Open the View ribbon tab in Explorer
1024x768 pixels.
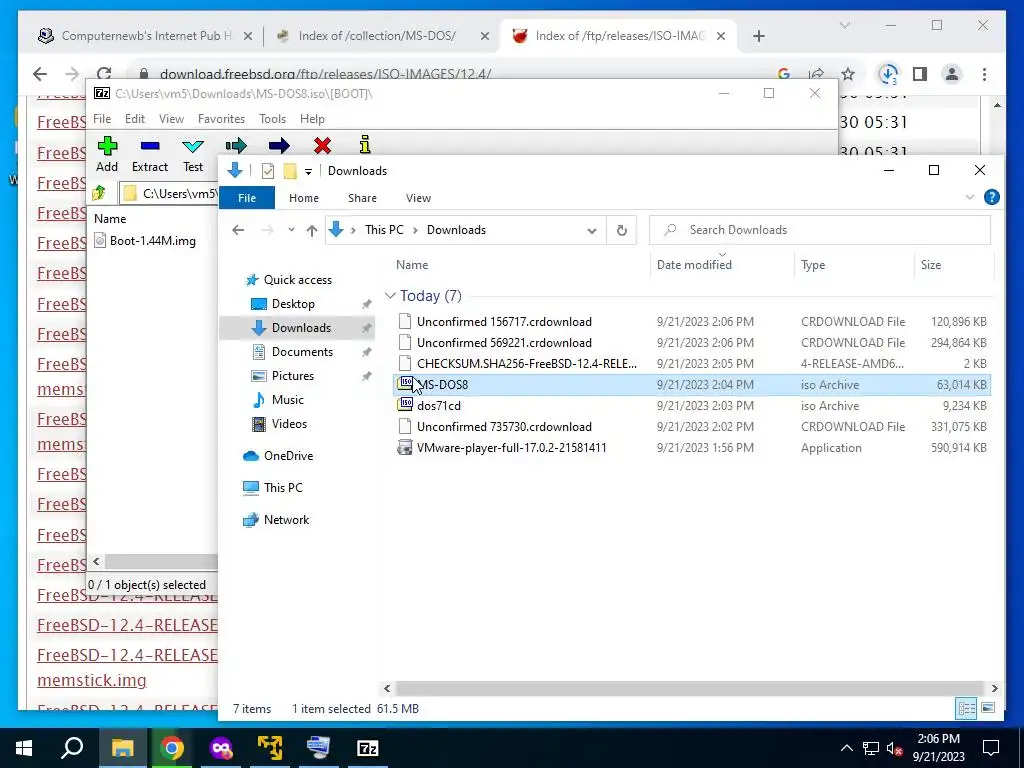coord(418,198)
